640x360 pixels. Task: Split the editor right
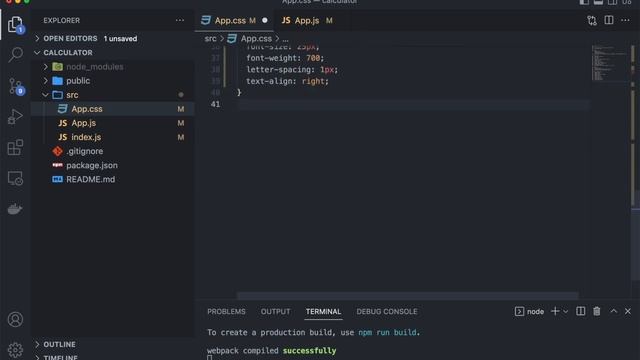click(x=609, y=20)
